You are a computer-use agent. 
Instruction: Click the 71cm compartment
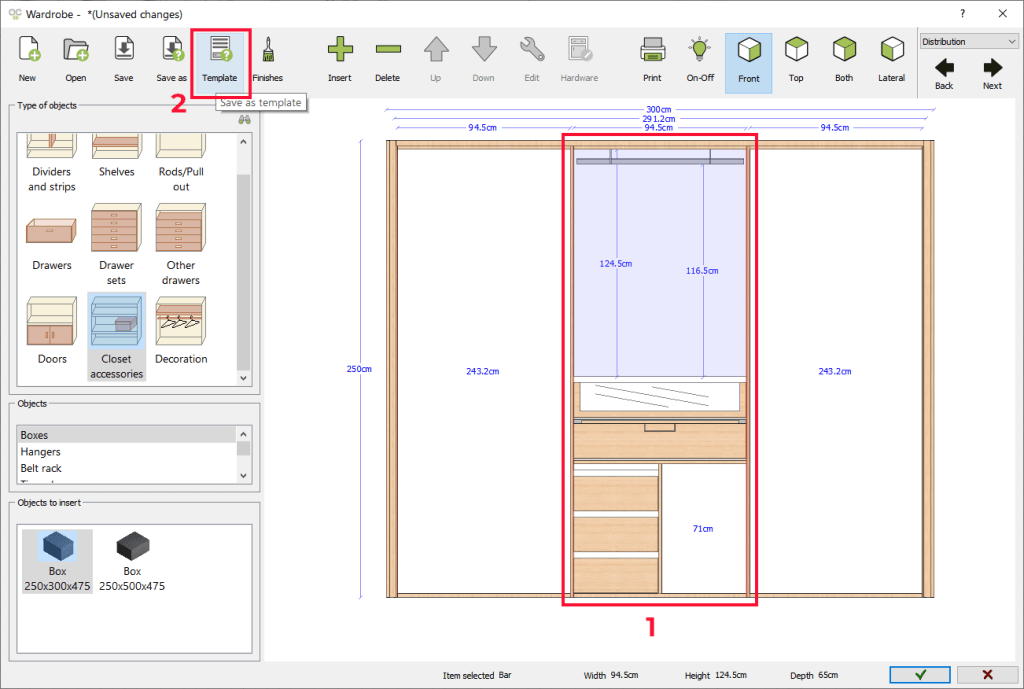(x=703, y=528)
